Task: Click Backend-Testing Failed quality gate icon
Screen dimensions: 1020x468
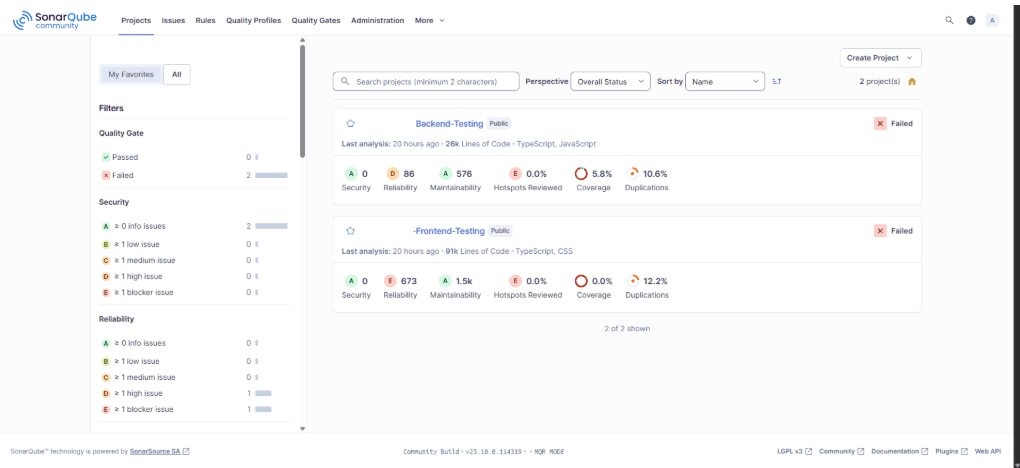Action: pyautogui.click(x=880, y=123)
